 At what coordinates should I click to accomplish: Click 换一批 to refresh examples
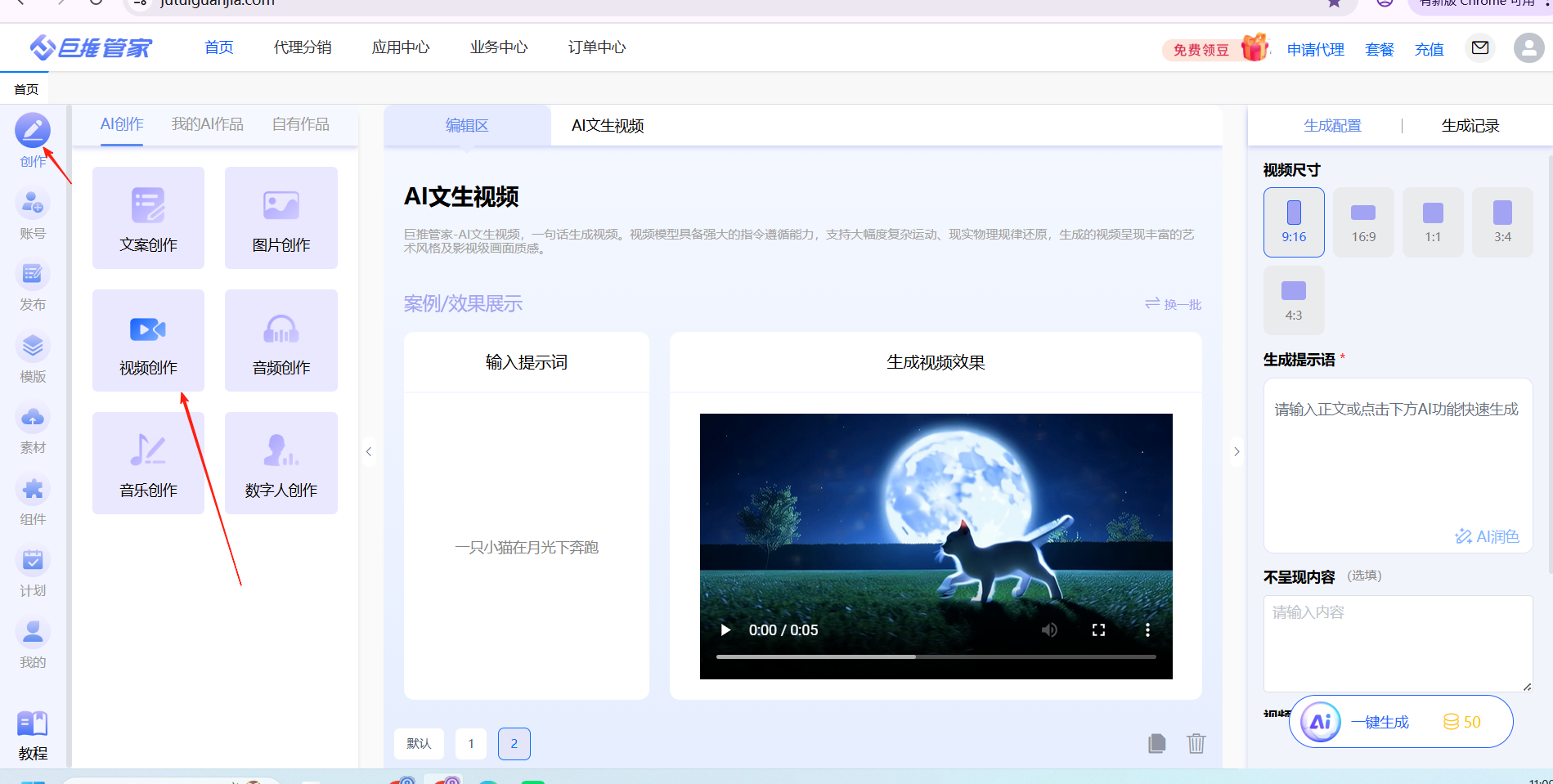(x=1174, y=304)
